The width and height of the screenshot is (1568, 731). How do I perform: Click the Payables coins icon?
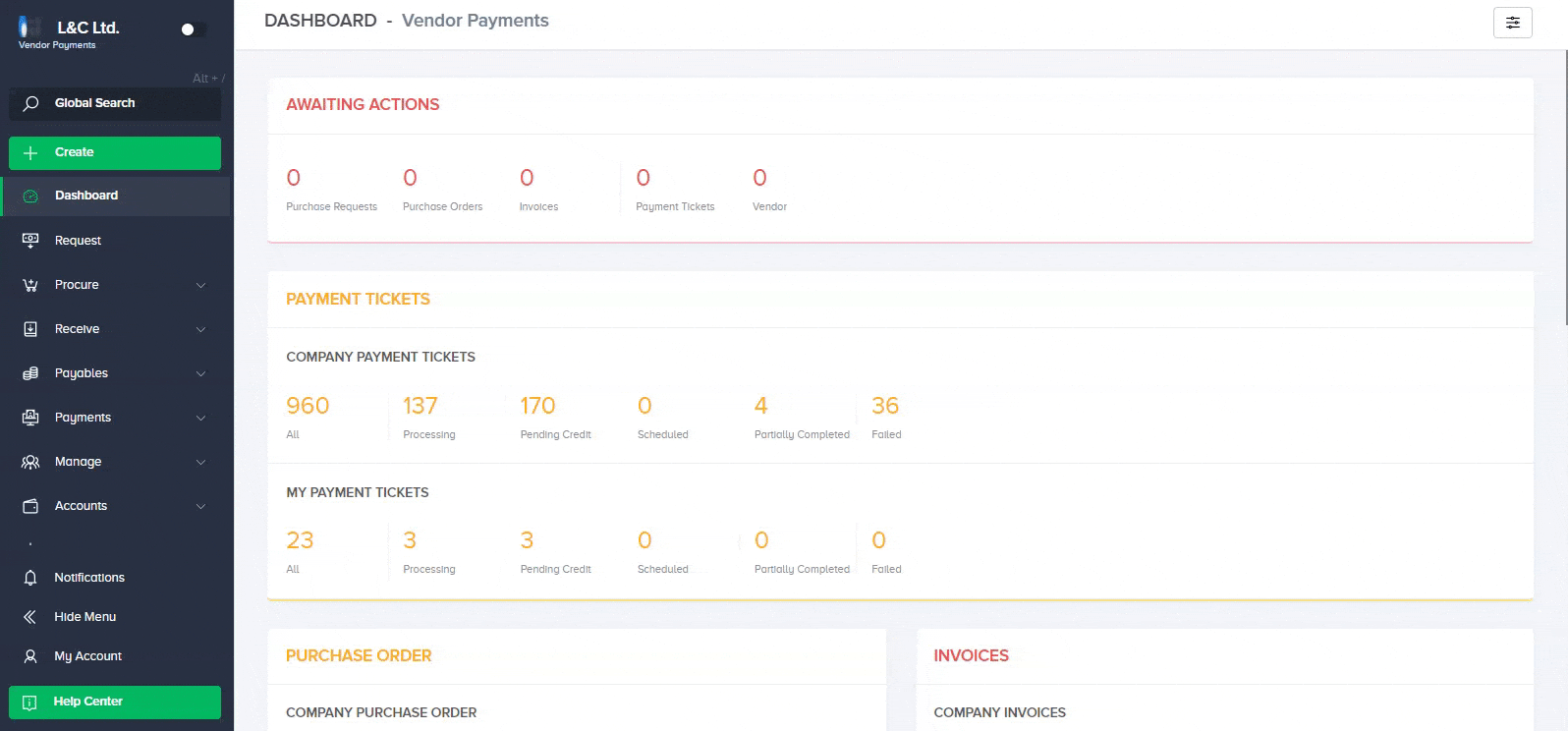pyautogui.click(x=30, y=373)
